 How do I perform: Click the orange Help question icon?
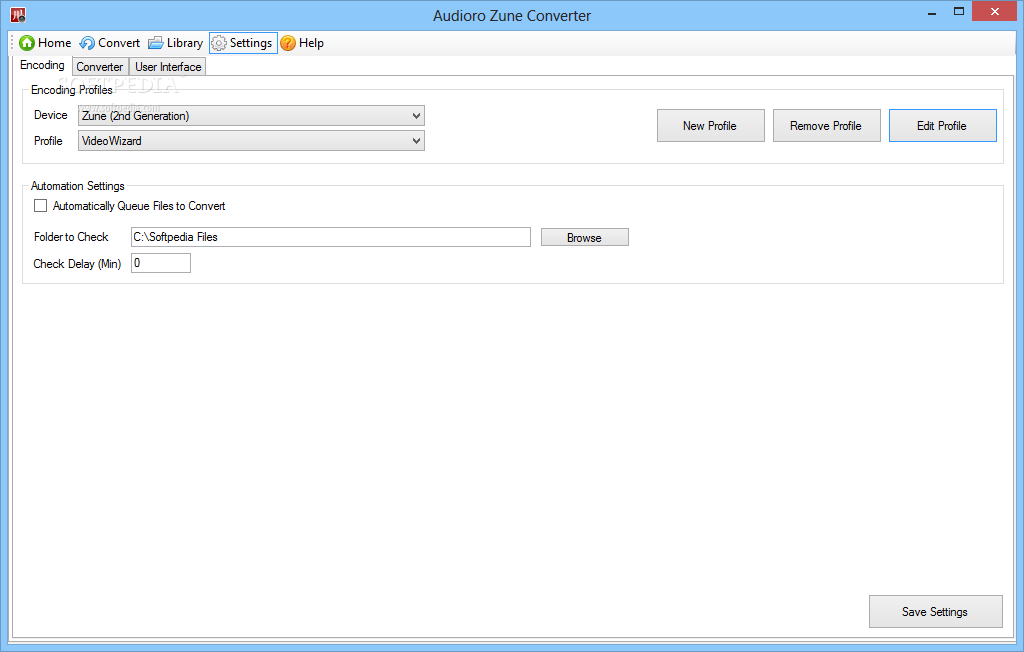click(x=288, y=43)
